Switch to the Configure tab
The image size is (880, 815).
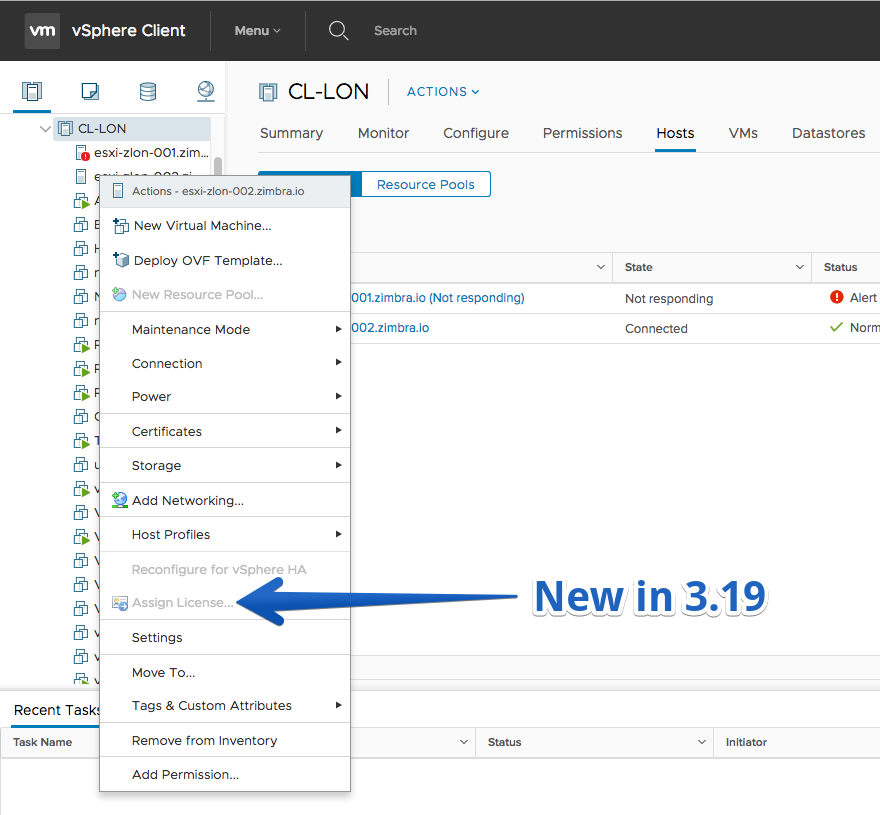[x=476, y=133]
